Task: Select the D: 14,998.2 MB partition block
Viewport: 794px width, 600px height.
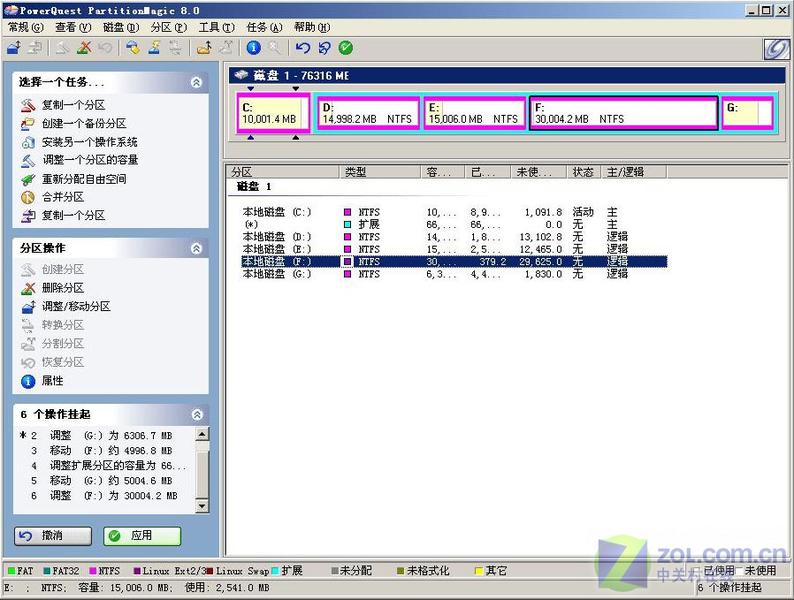Action: (x=368, y=113)
